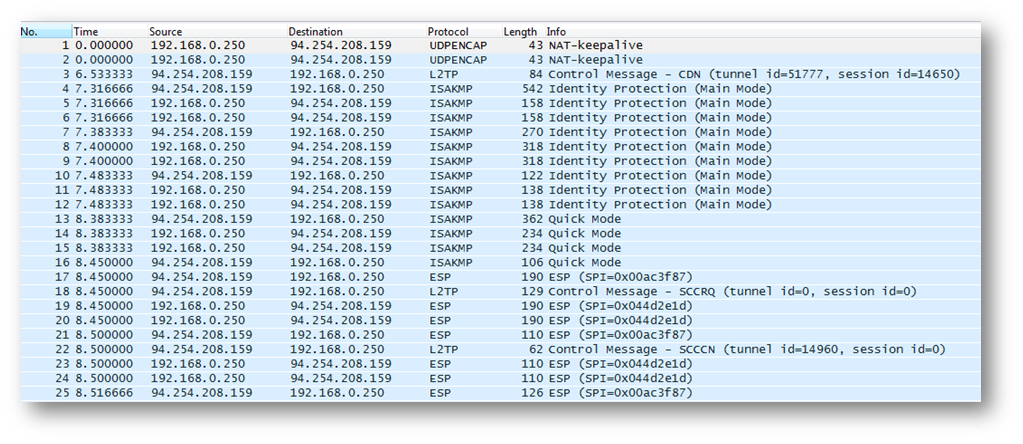Viewport: 1023px width, 444px height.
Task: Select packet 17 ESP SPI=0x00ac3f87
Action: pos(500,277)
